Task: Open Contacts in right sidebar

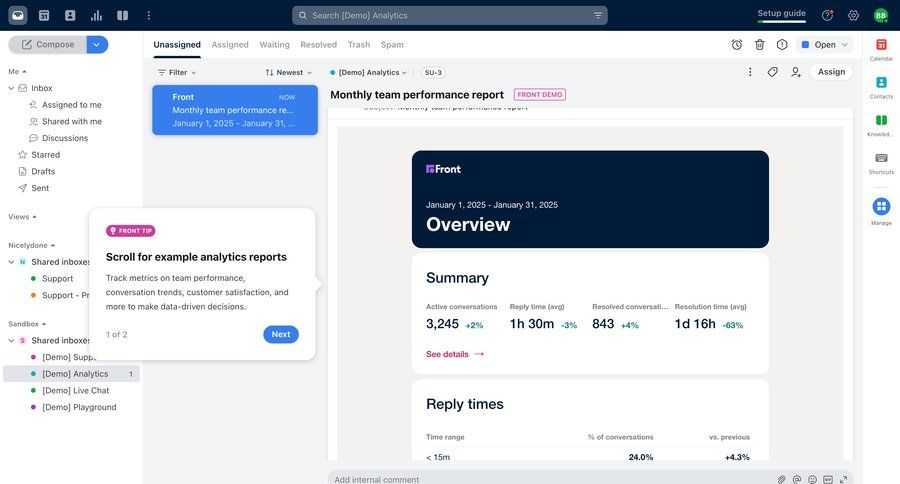Action: 881,87
